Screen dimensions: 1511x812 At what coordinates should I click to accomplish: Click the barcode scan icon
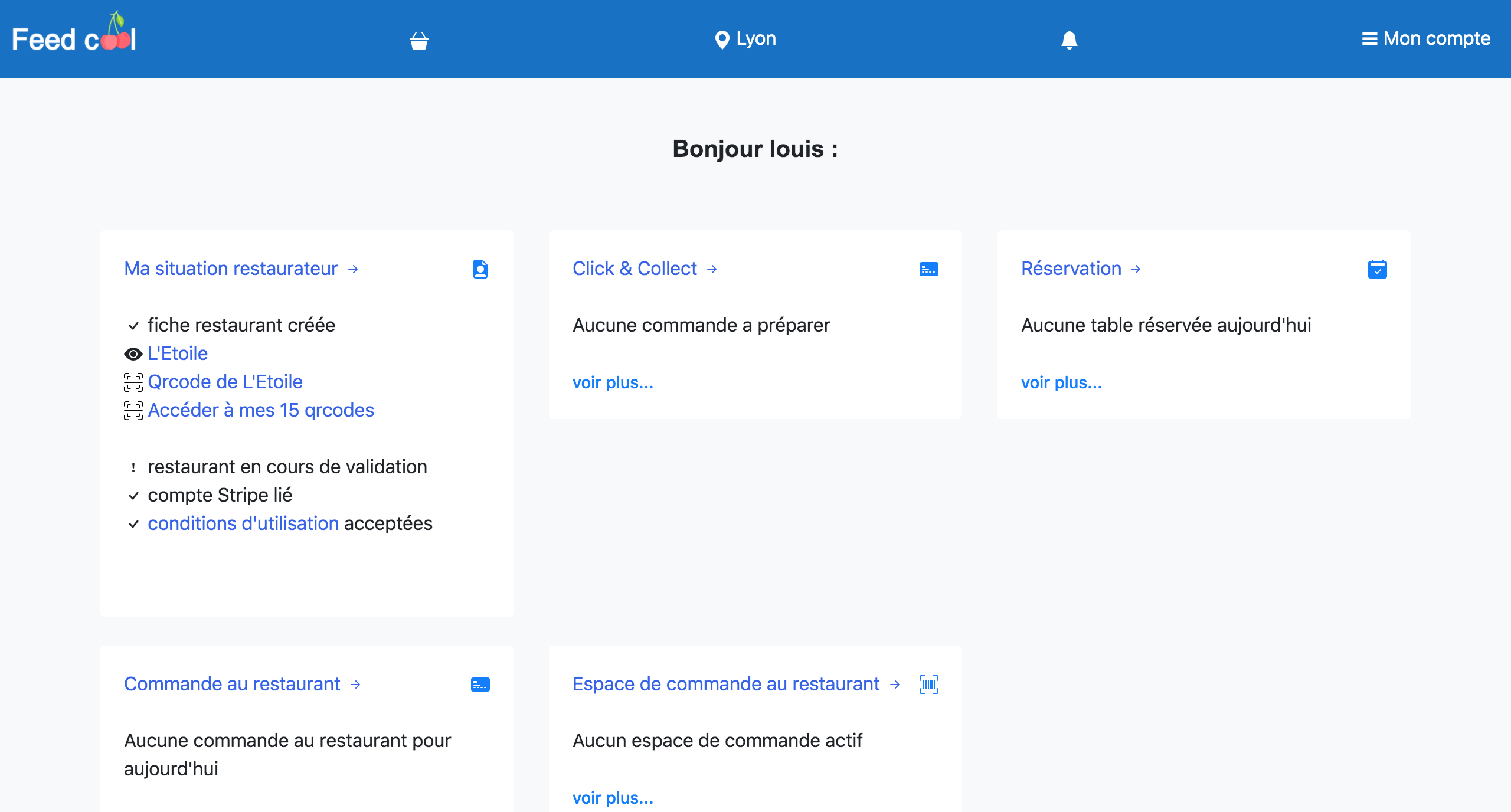click(x=928, y=685)
